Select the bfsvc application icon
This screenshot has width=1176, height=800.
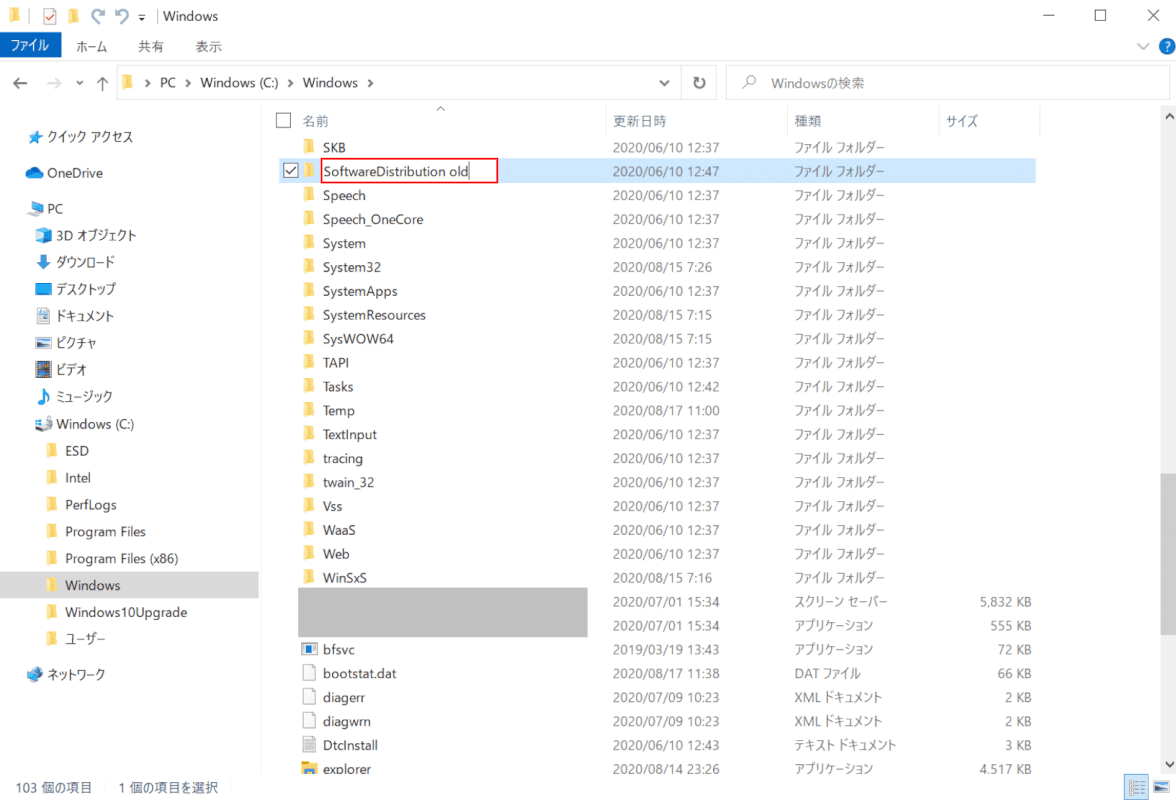[x=309, y=649]
